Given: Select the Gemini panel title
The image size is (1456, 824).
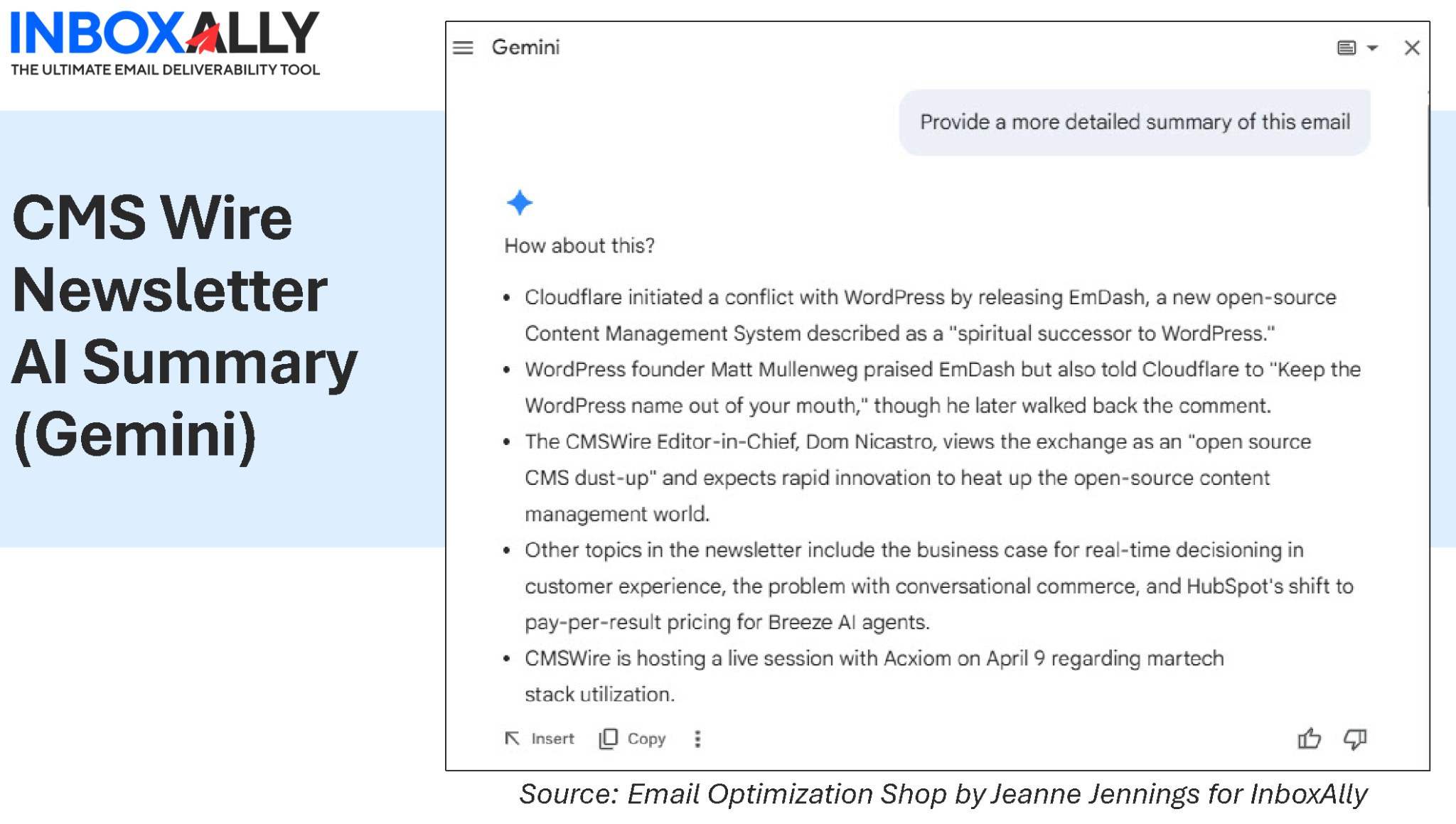Looking at the screenshot, I should 526,47.
